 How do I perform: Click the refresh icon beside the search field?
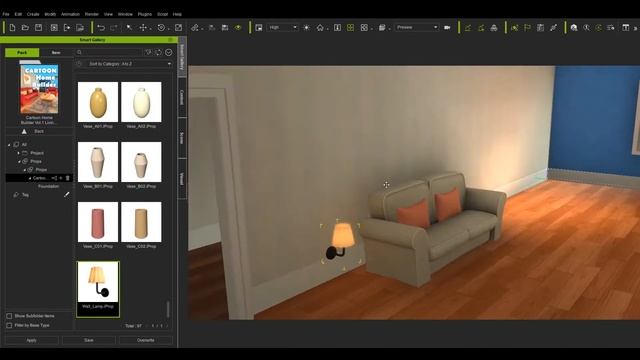point(158,52)
